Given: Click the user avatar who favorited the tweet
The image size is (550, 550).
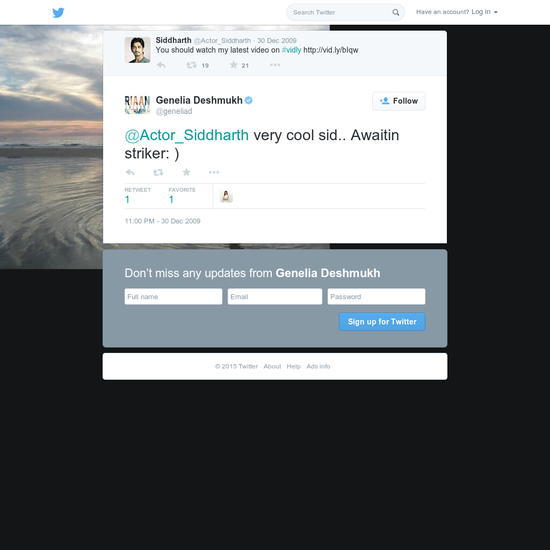Looking at the screenshot, I should [226, 196].
